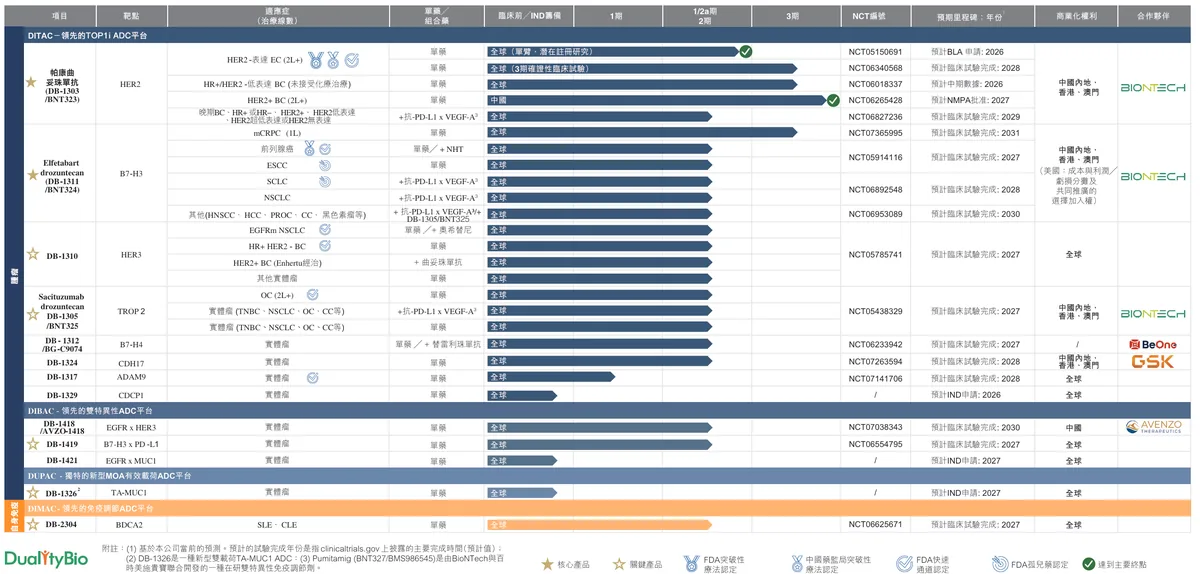This screenshot has height=574, width=1200.
Task: Click the outlined star beside Sacituzumab drozuntecan
Action: point(31,312)
